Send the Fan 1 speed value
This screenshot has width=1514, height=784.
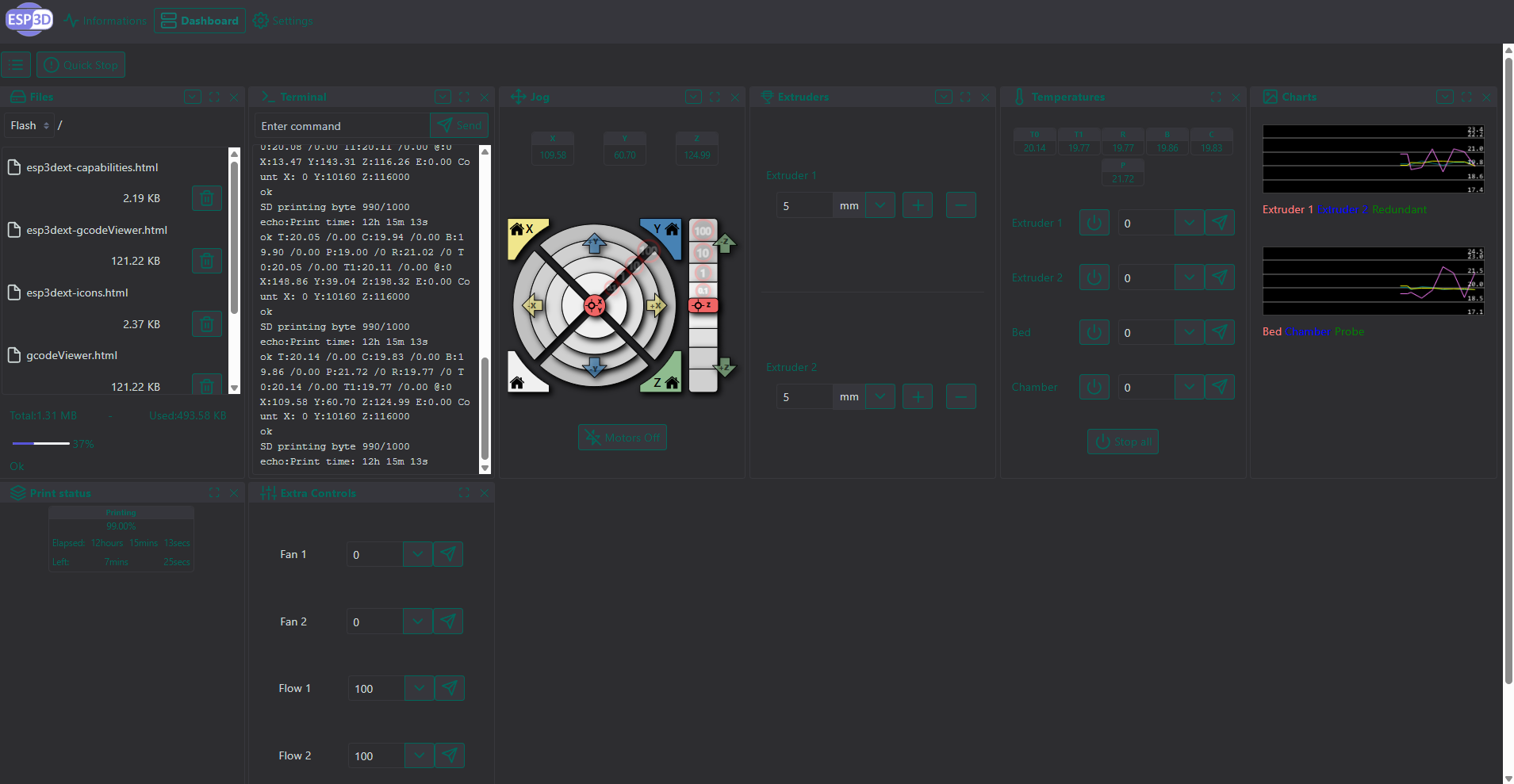click(448, 554)
